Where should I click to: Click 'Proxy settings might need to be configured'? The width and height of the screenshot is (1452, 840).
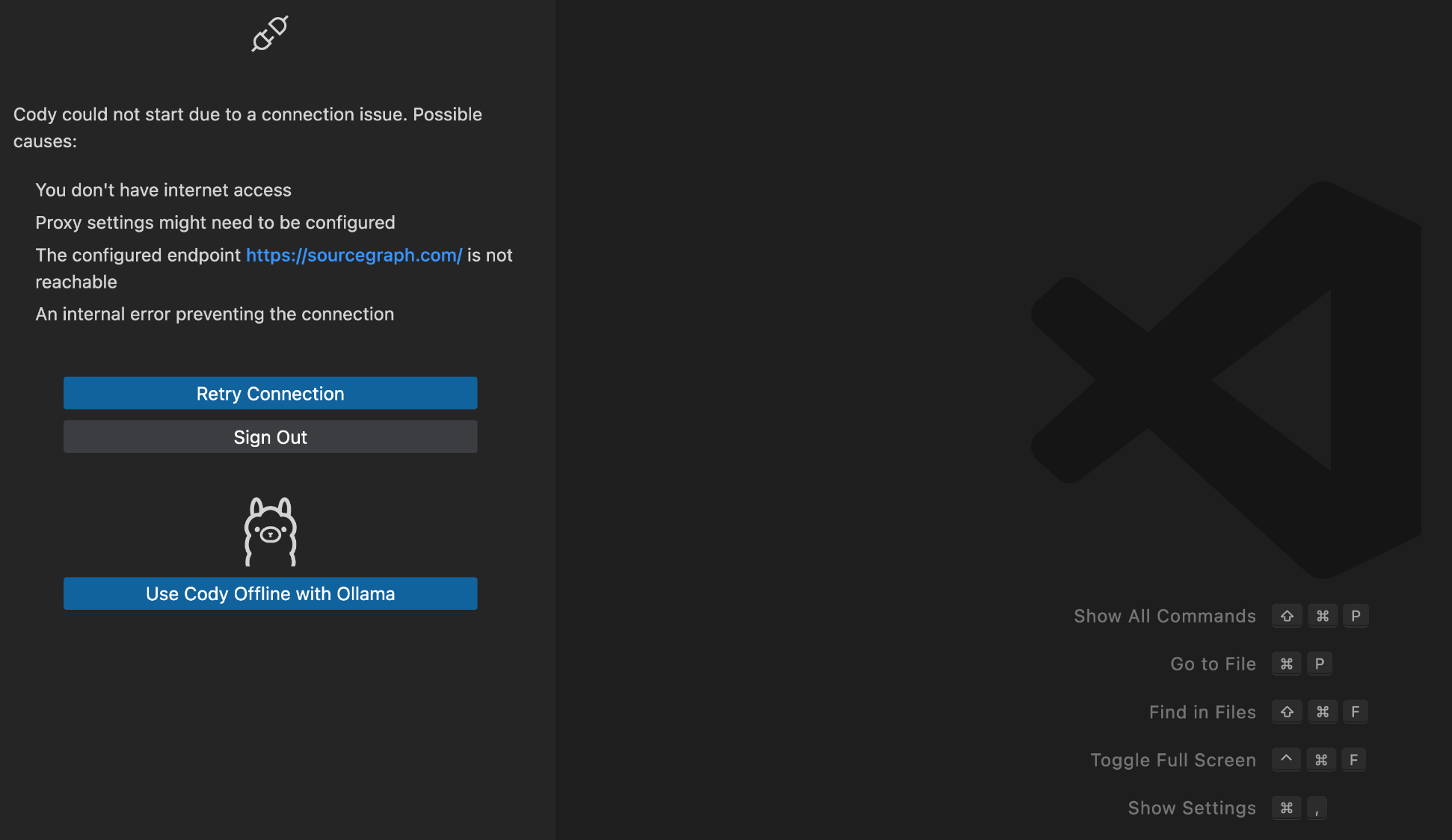pyautogui.click(x=215, y=223)
